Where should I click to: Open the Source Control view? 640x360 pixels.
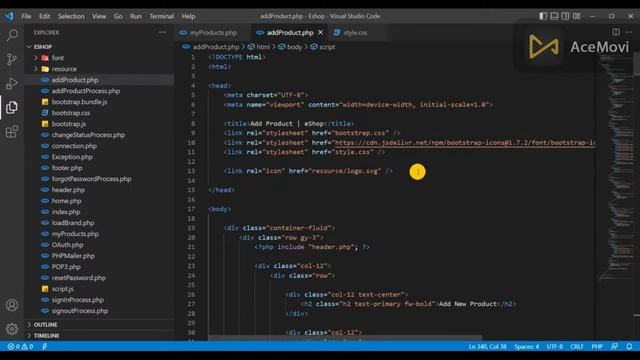pyautogui.click(x=12, y=60)
